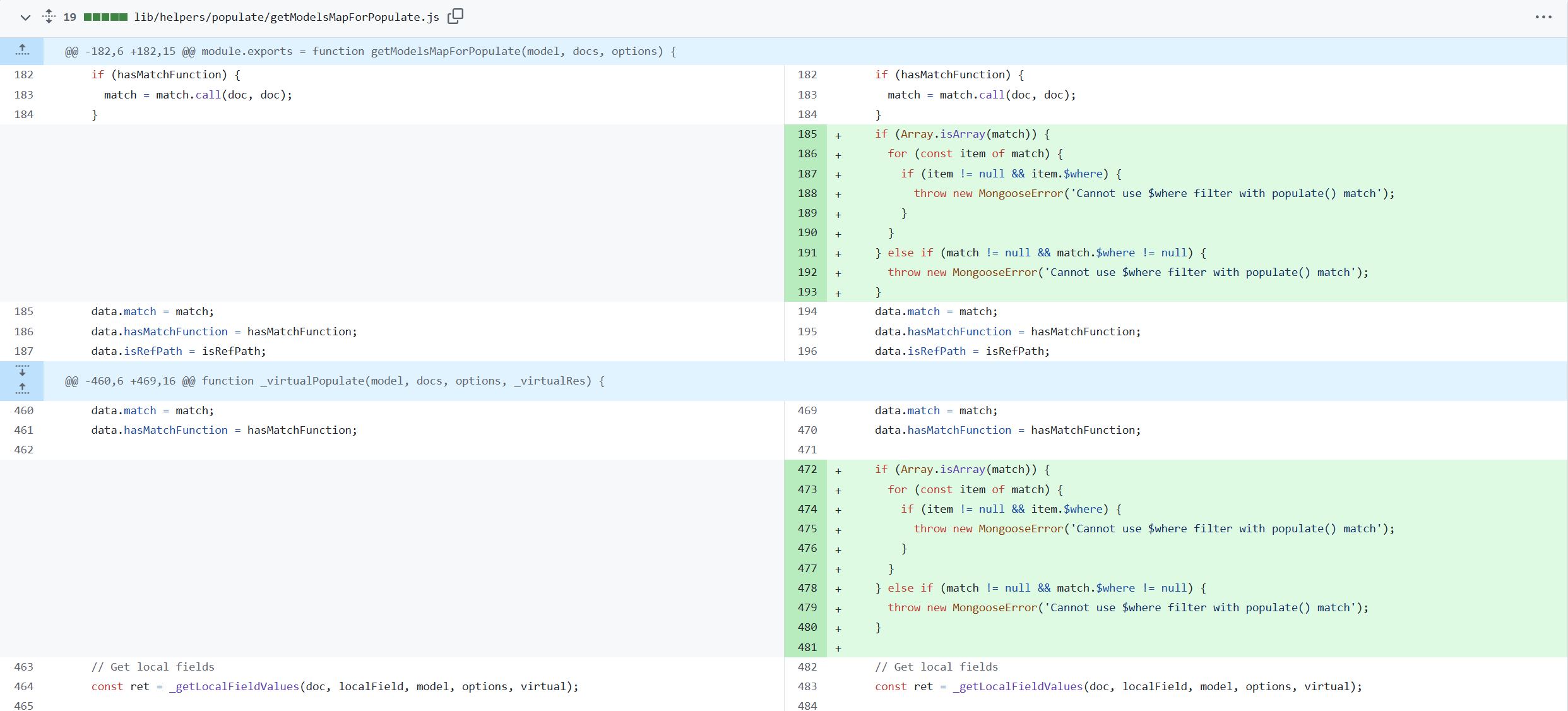Select right-side line number 481
Screen dimensions: 1568x711
807,647
